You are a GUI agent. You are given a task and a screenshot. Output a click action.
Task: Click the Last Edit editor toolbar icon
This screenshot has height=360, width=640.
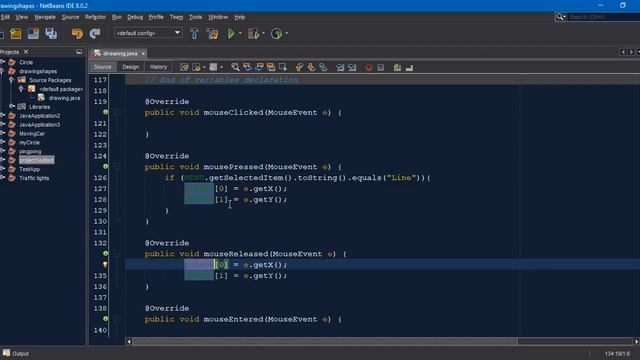184,67
